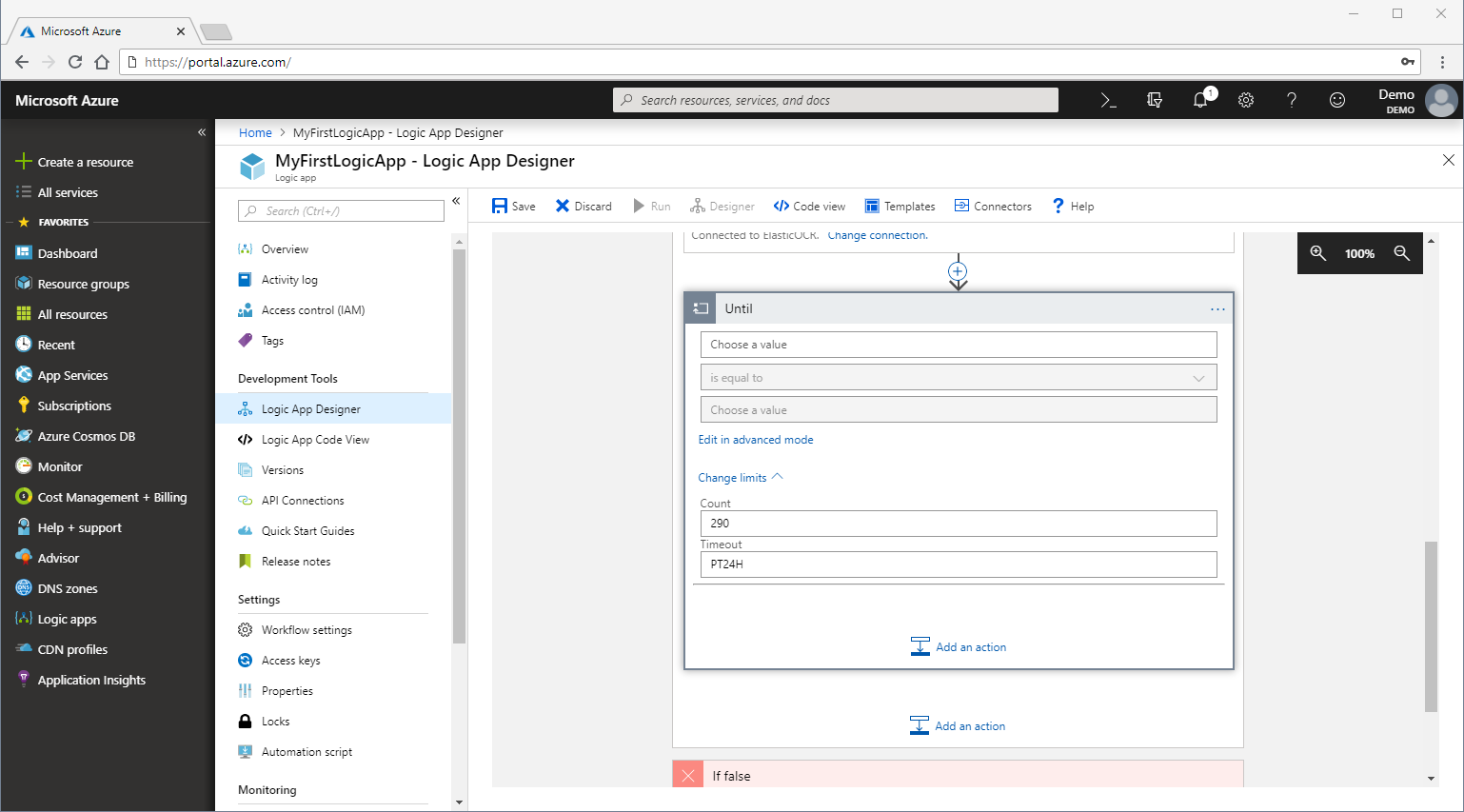Click first 'Choose a value' field

click(959, 345)
